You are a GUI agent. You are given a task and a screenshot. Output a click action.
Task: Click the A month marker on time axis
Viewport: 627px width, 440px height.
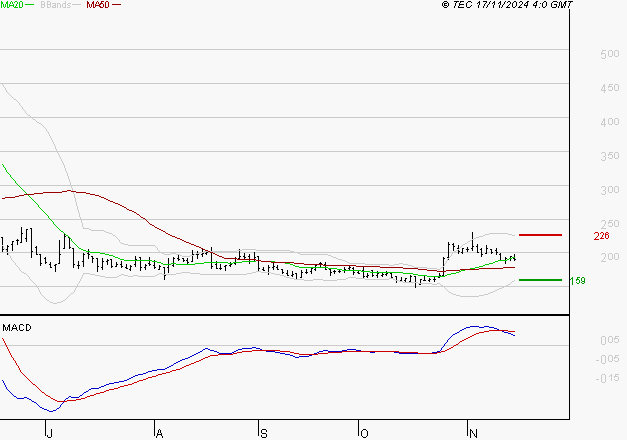157,433
